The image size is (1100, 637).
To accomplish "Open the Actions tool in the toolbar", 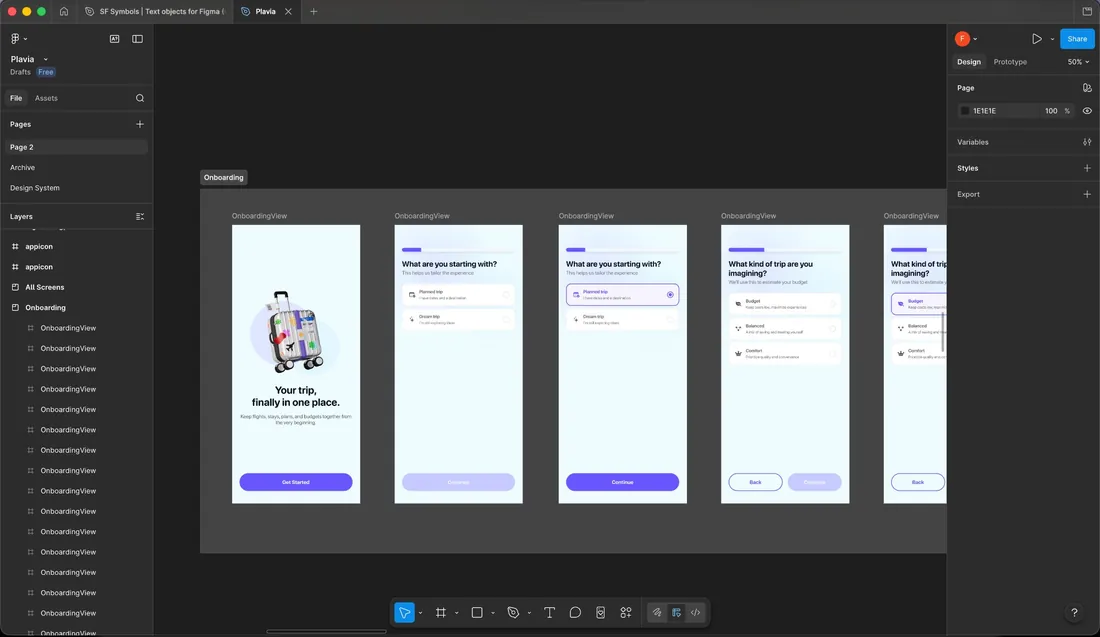I will [601, 612].
